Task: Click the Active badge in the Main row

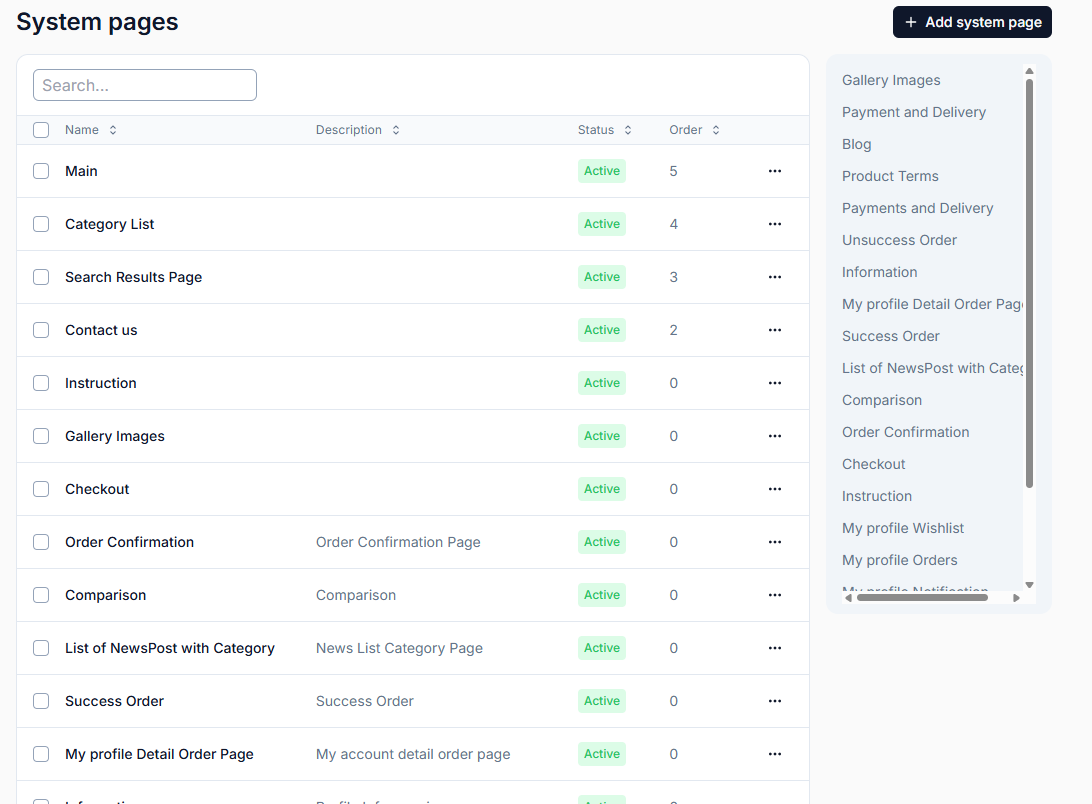Action: pos(602,171)
